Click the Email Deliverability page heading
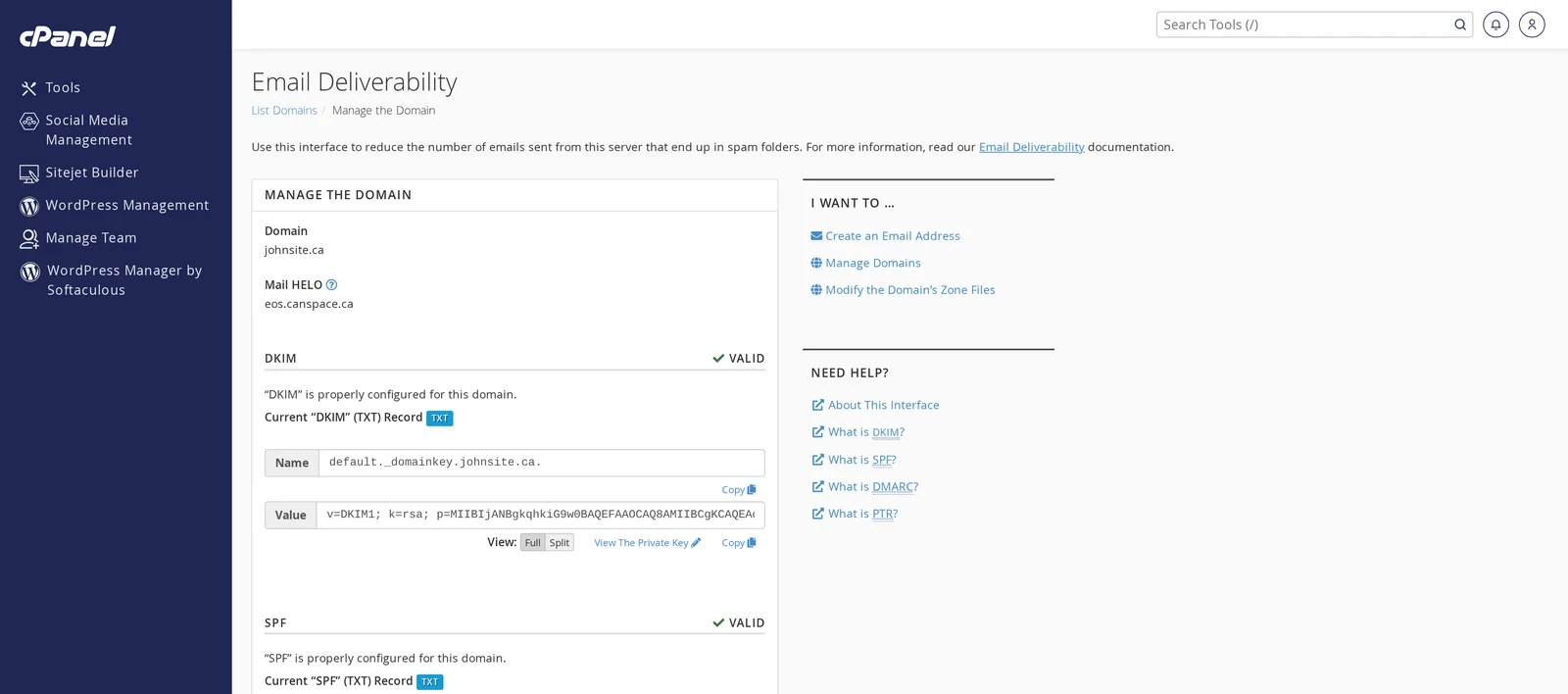The width and height of the screenshot is (1568, 694). click(355, 82)
